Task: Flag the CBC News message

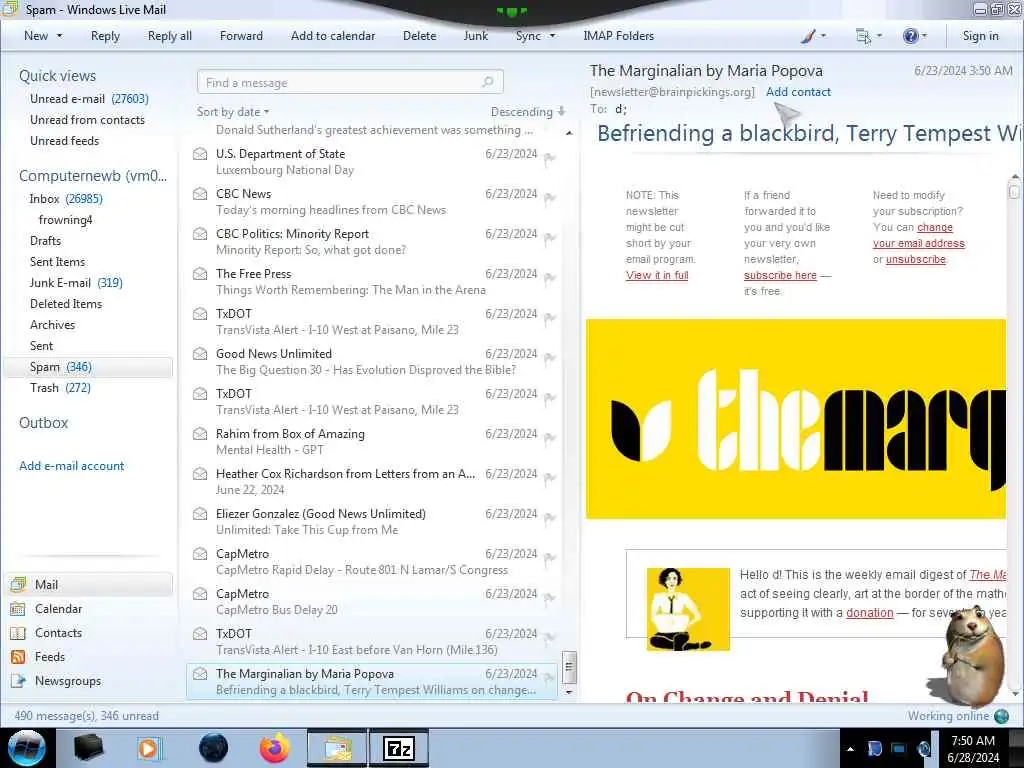Action: 550,198
